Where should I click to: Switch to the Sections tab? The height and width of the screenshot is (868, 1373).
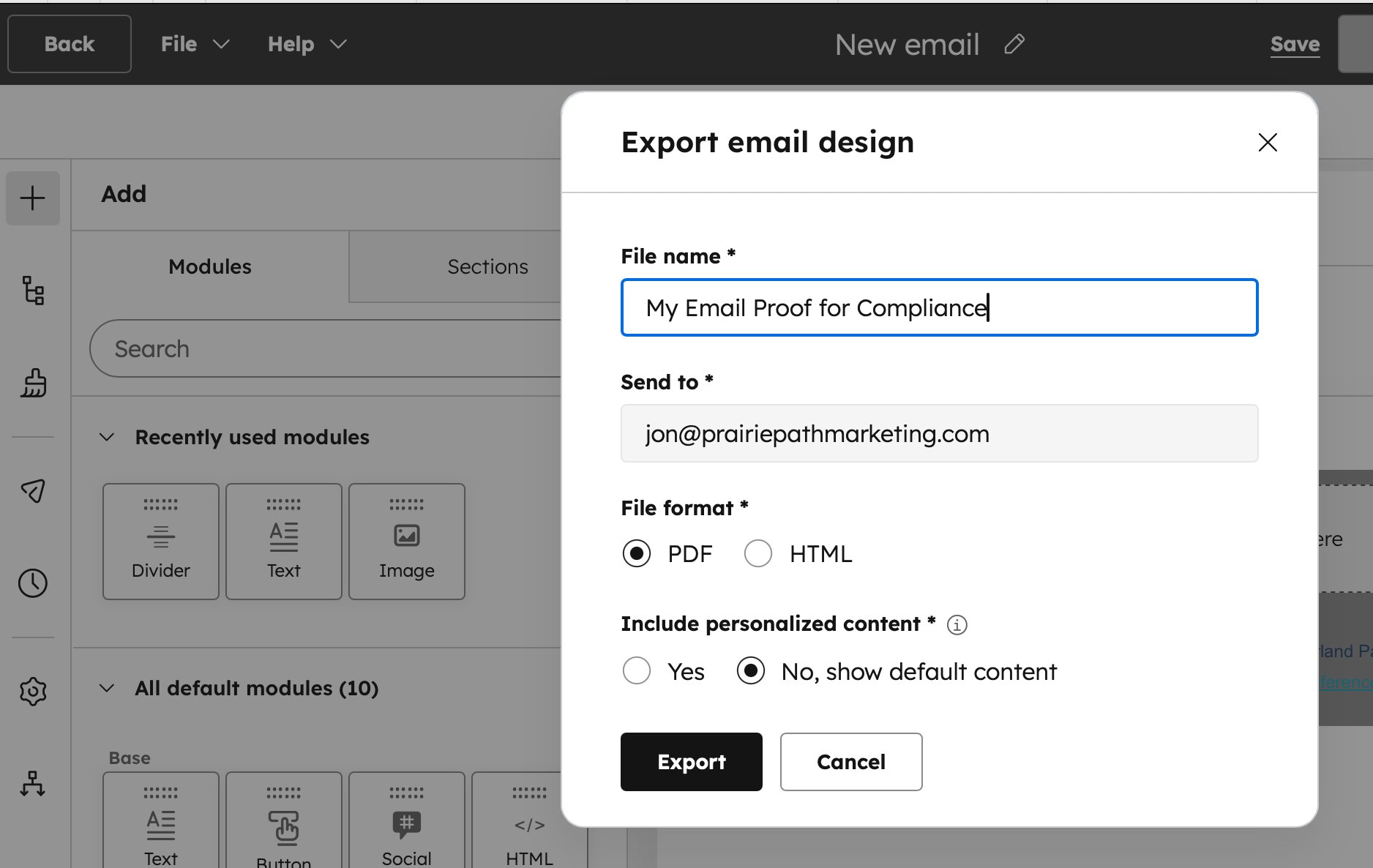(487, 267)
